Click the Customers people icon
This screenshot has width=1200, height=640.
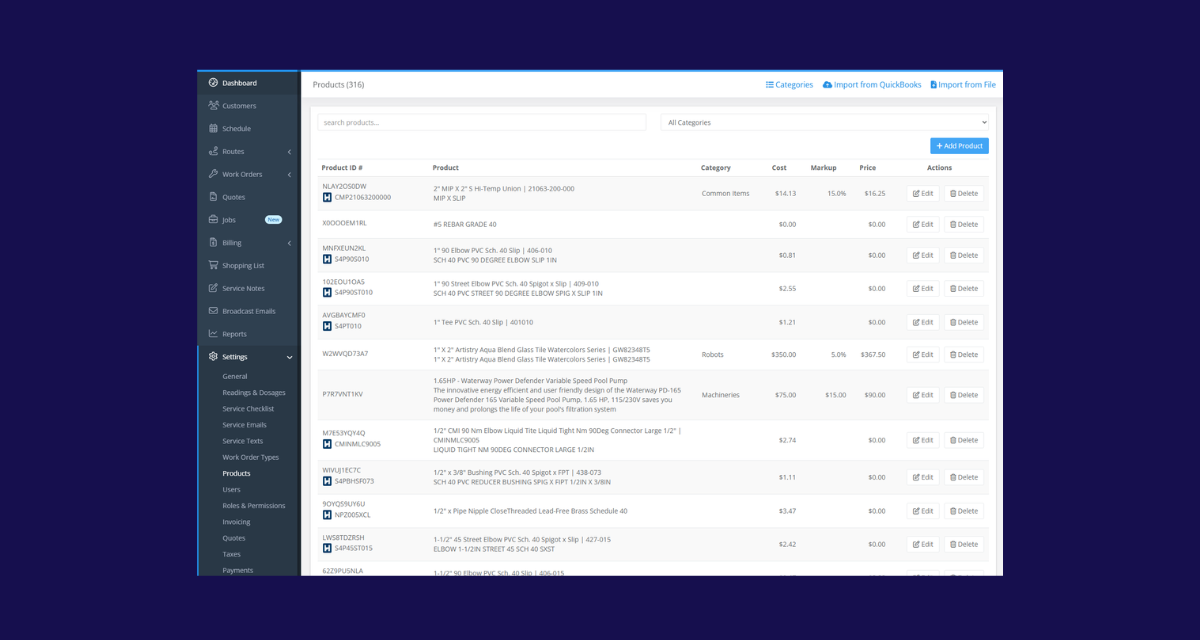point(213,106)
